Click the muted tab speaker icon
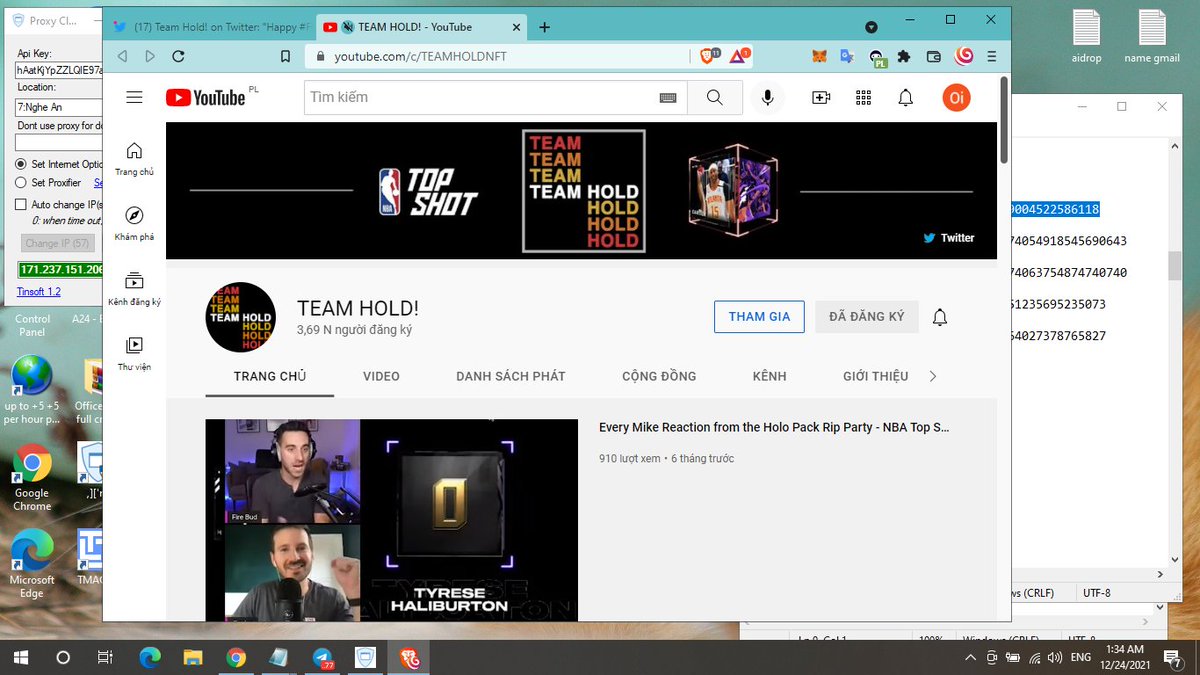The image size is (1200, 675). point(348,27)
